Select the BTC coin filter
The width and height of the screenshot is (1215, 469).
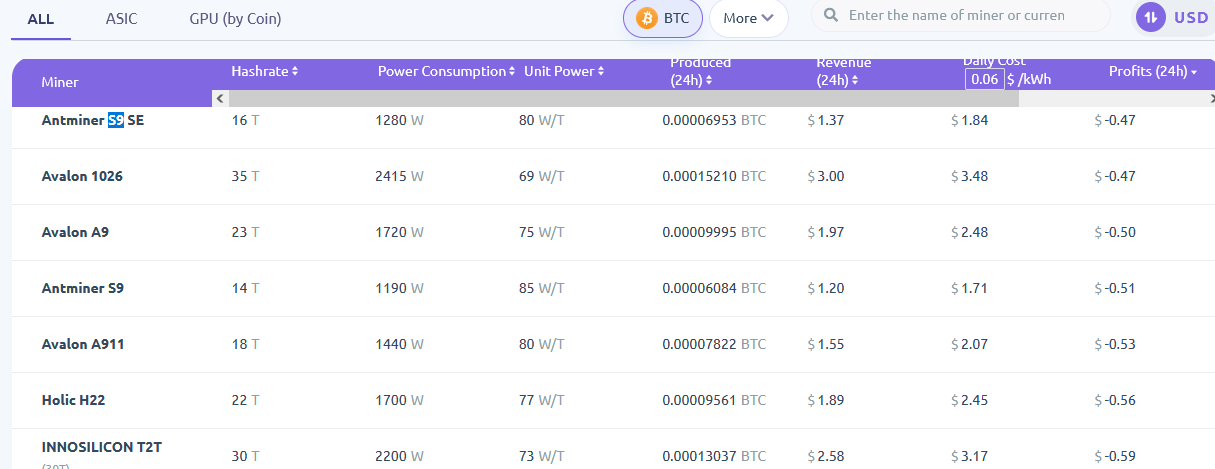(663, 18)
